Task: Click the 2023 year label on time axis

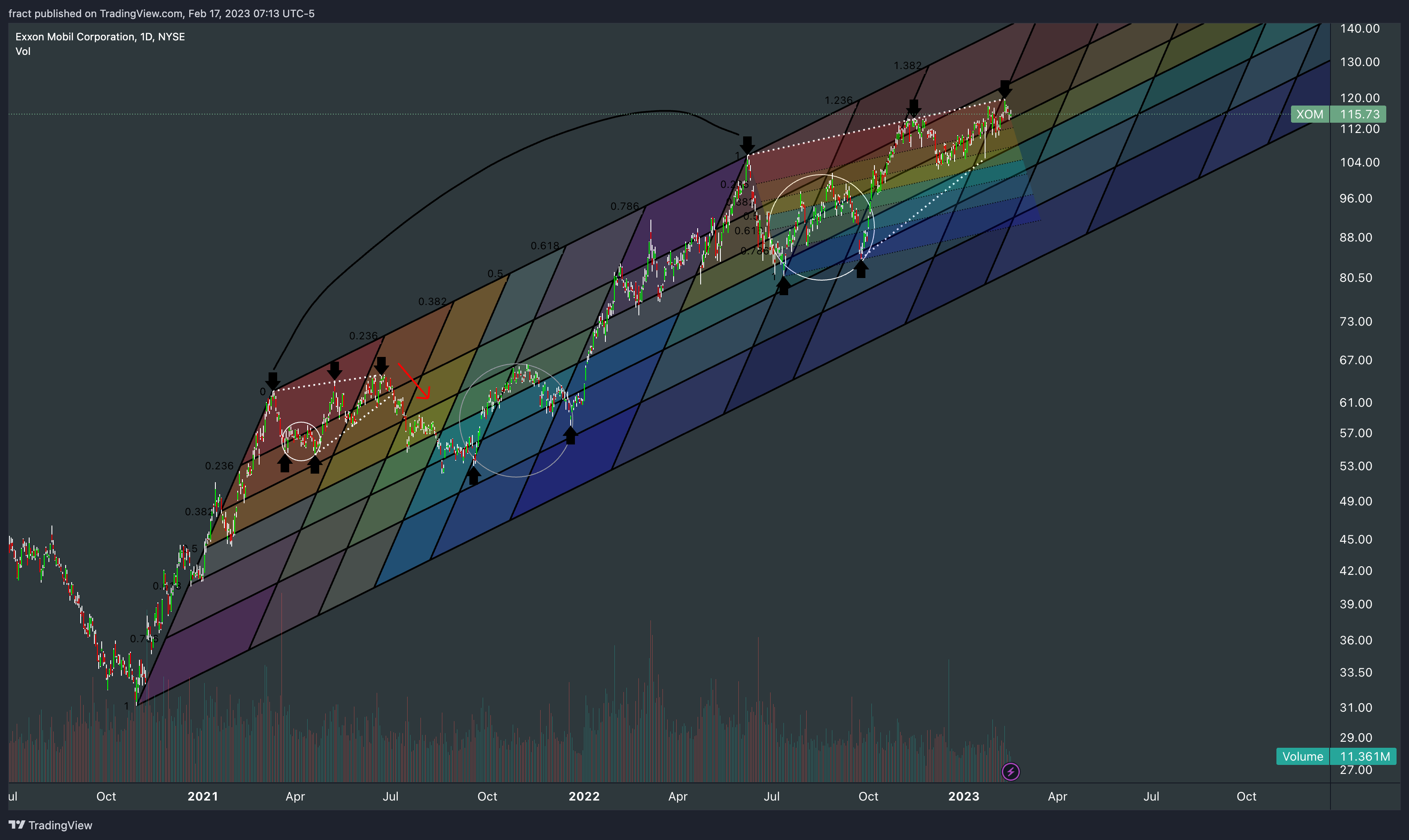Action: pos(964,796)
